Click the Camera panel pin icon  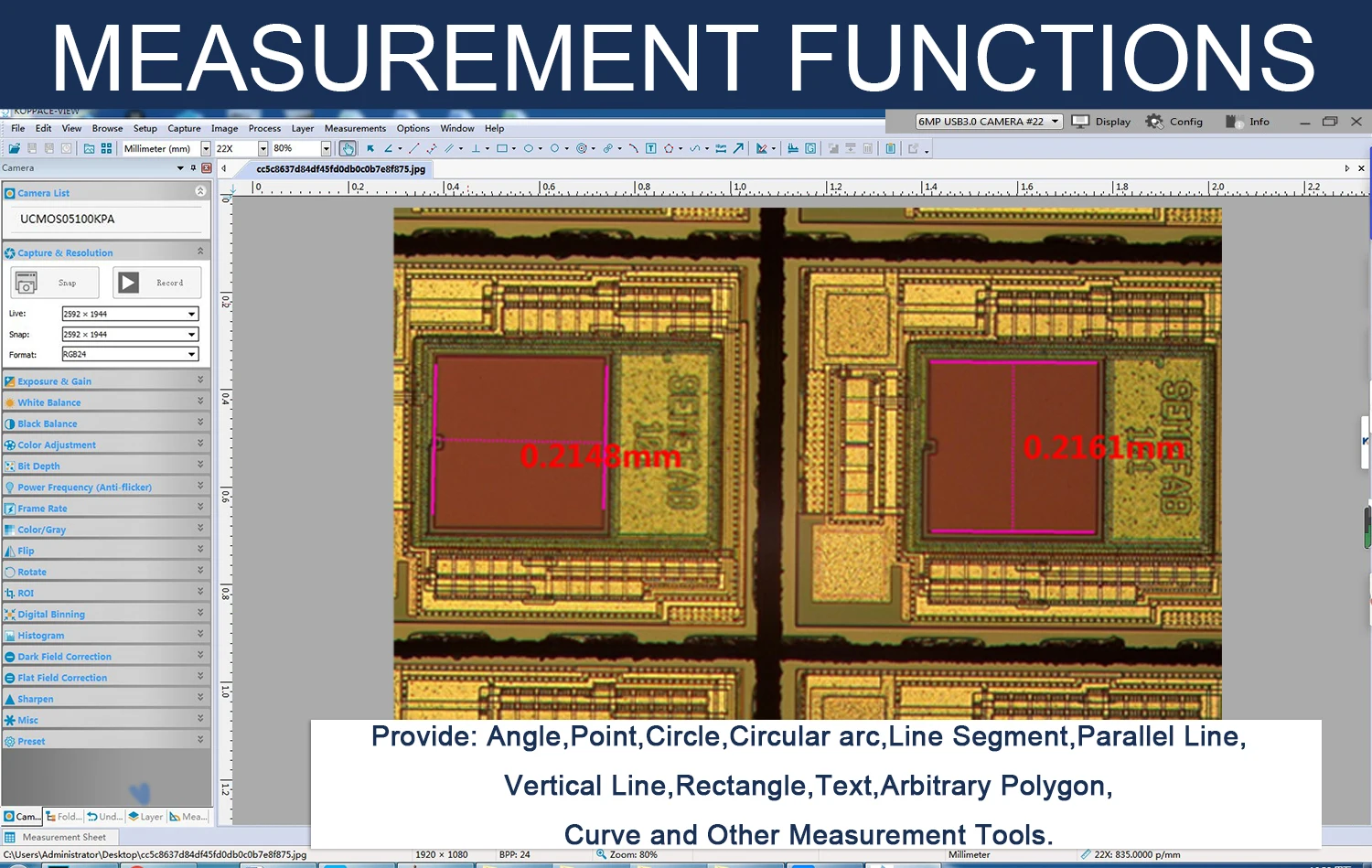(x=193, y=168)
